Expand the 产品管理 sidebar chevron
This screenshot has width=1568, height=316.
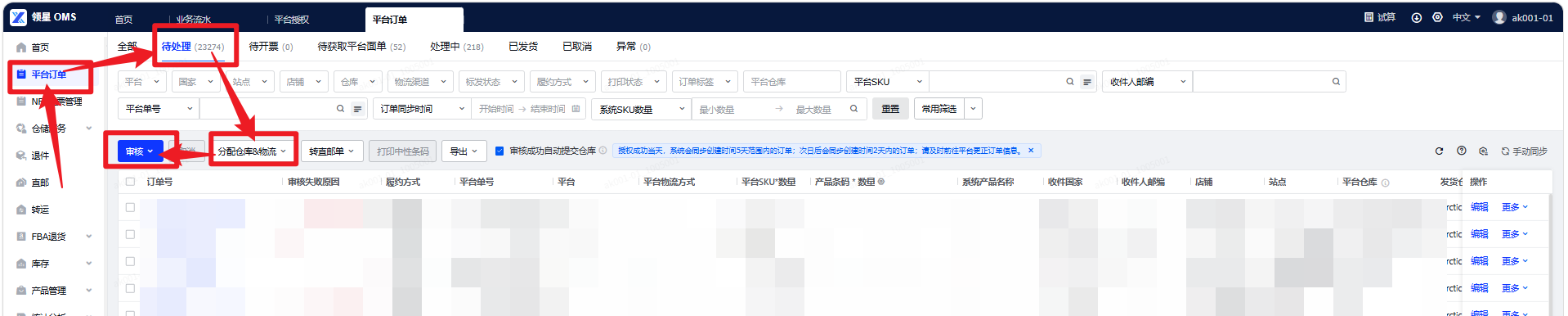(88, 291)
